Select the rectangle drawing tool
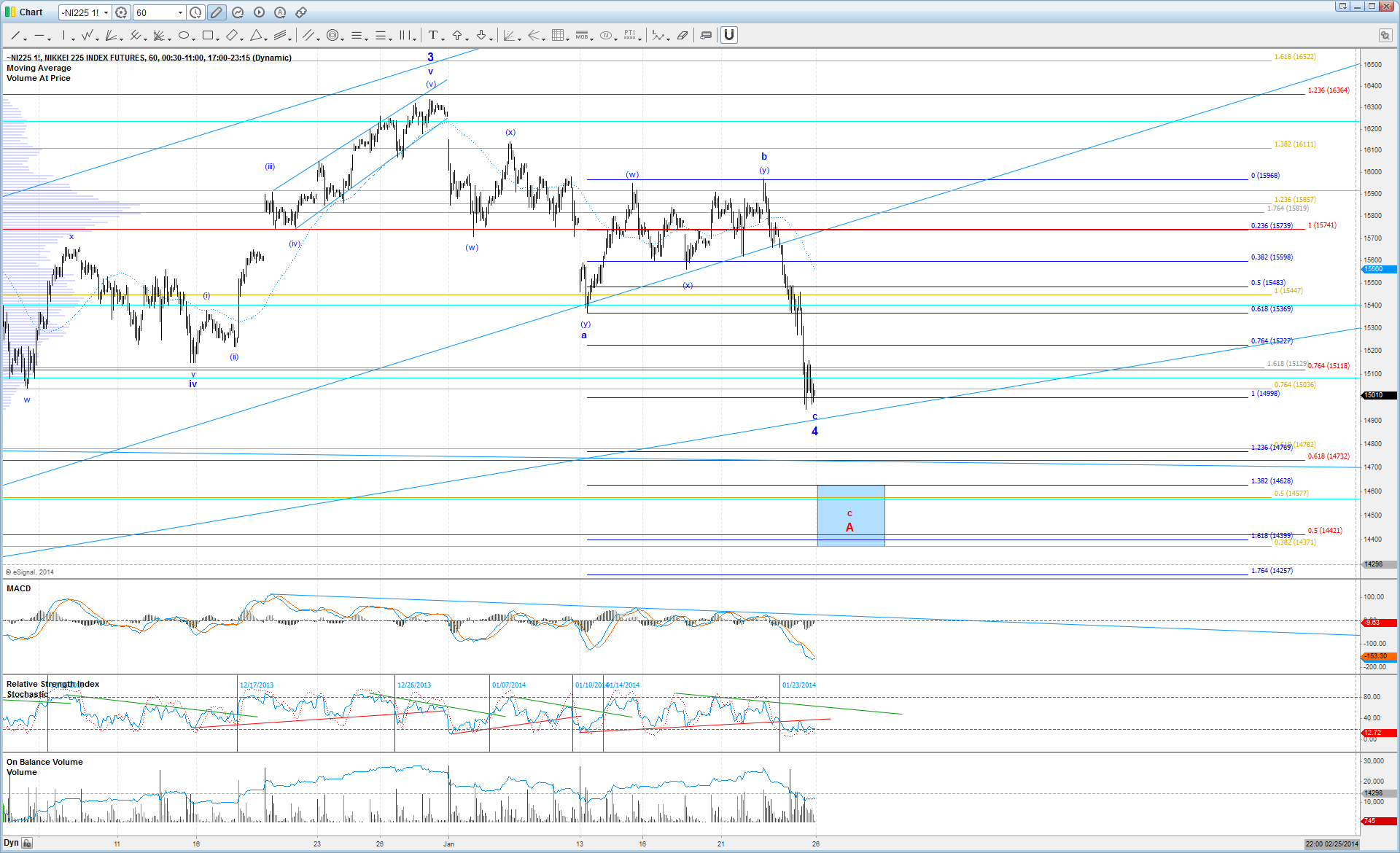The height and width of the screenshot is (853, 1400). (x=208, y=35)
